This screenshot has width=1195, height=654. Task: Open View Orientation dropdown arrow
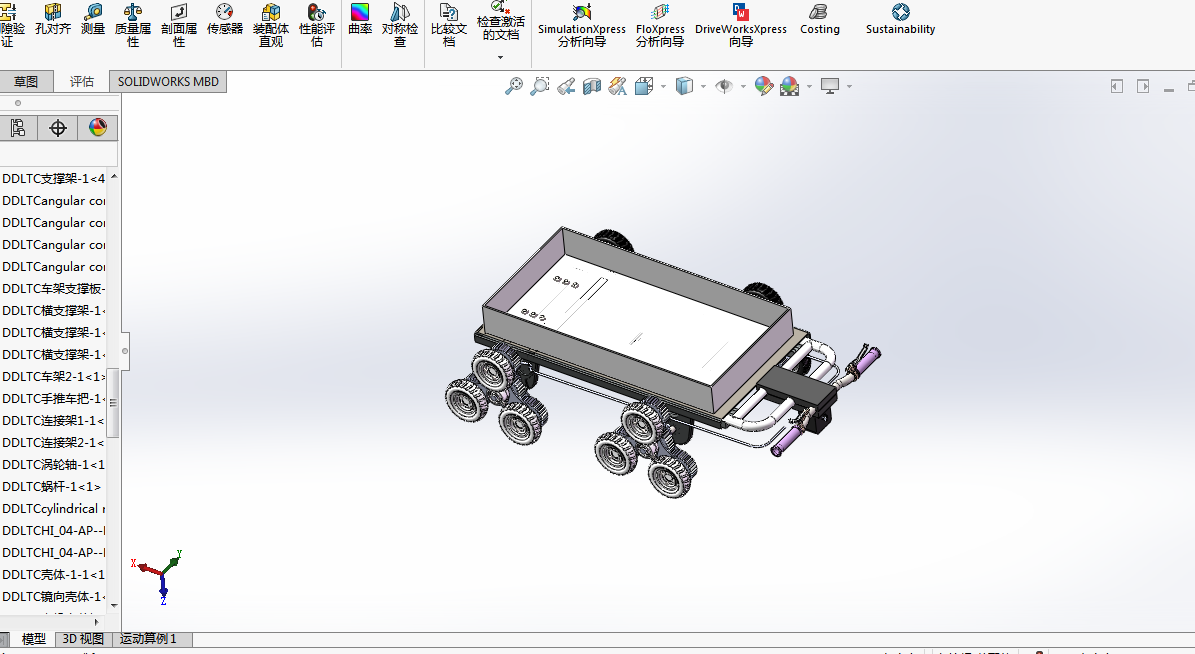pos(663,87)
